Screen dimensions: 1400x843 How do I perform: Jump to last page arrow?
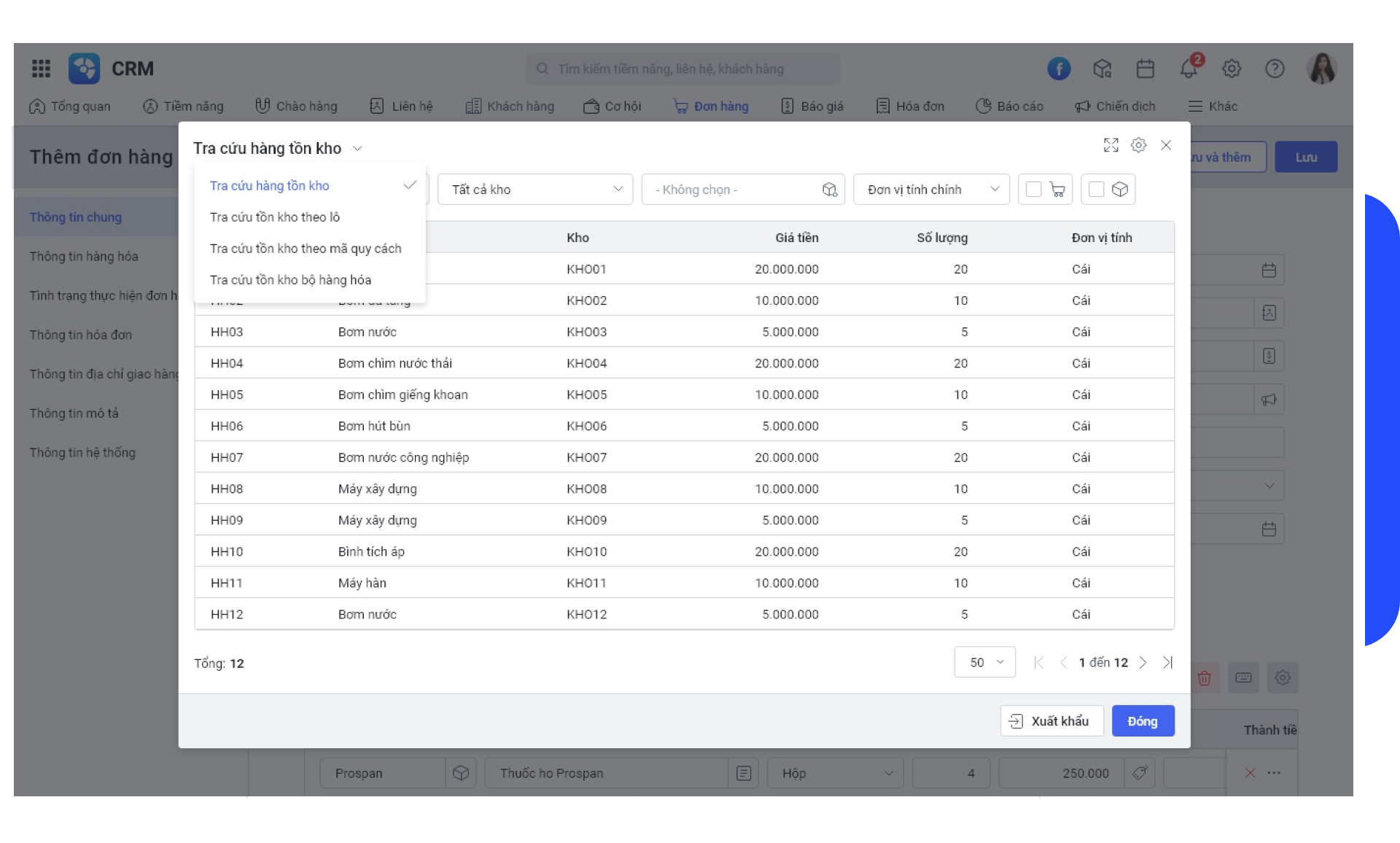click(1167, 662)
